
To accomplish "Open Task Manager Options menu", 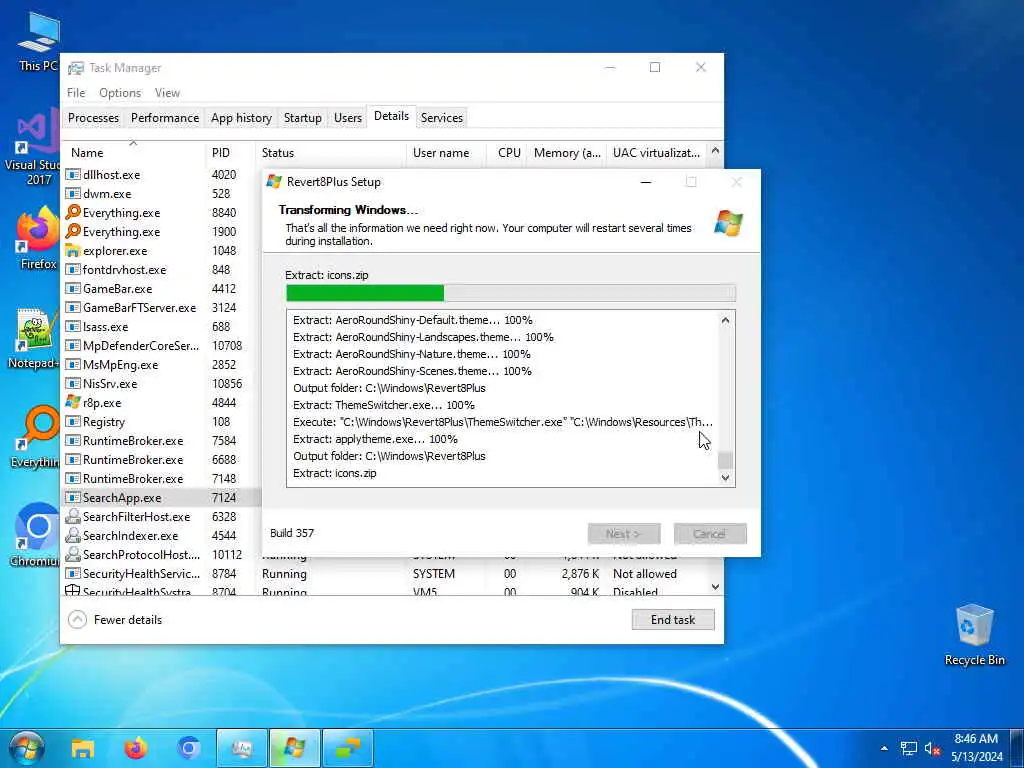I will click(x=120, y=93).
